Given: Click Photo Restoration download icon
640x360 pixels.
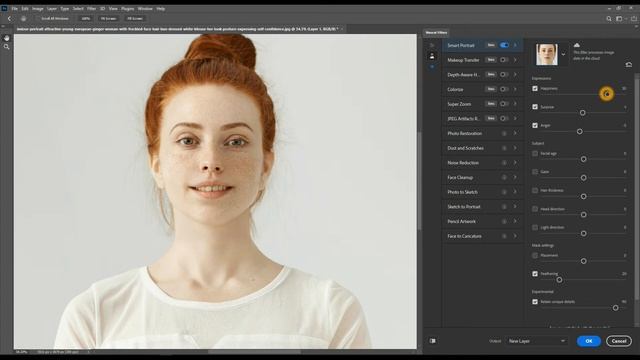Looking at the screenshot, I should coord(504,133).
